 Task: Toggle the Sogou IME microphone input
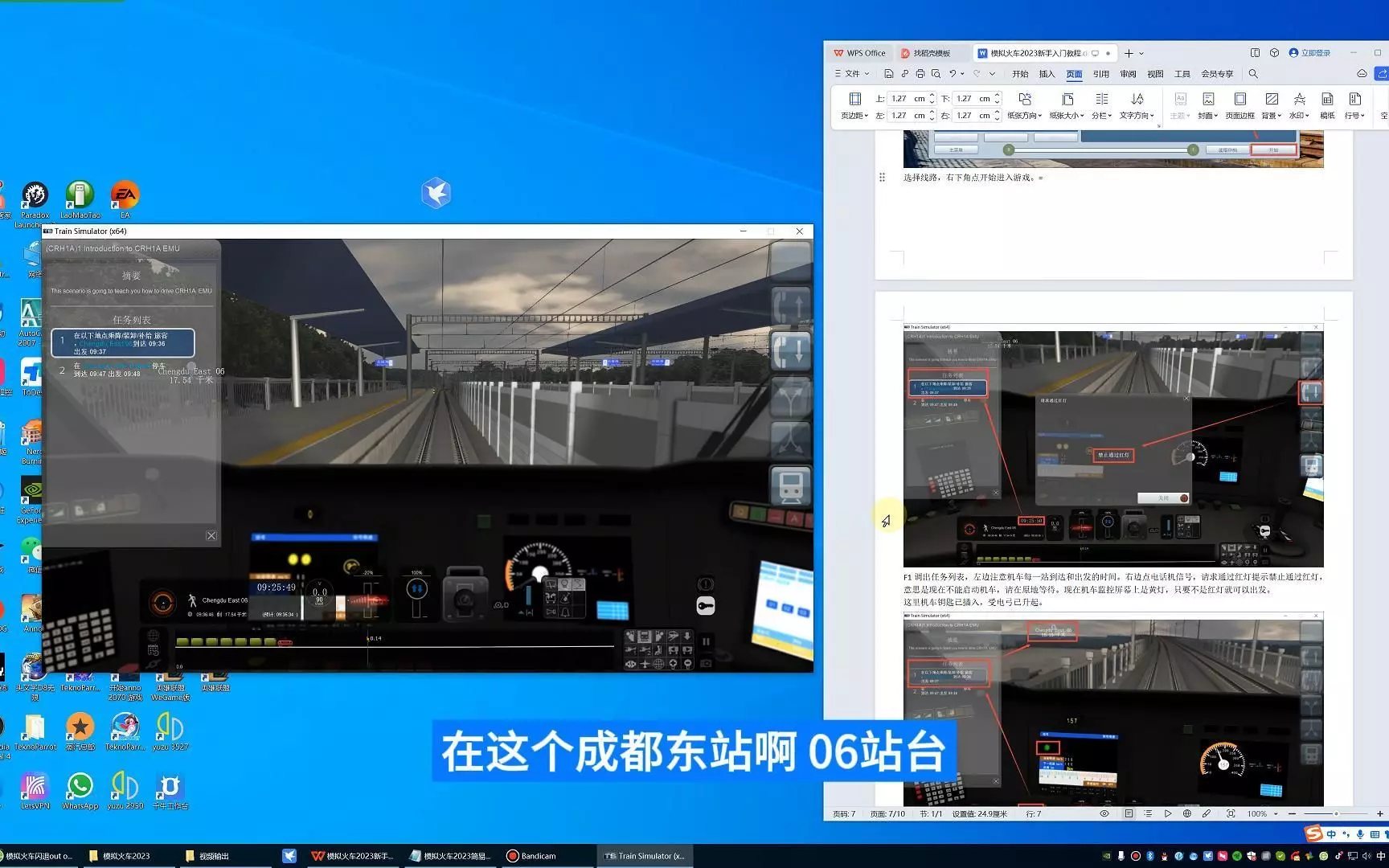(1360, 835)
